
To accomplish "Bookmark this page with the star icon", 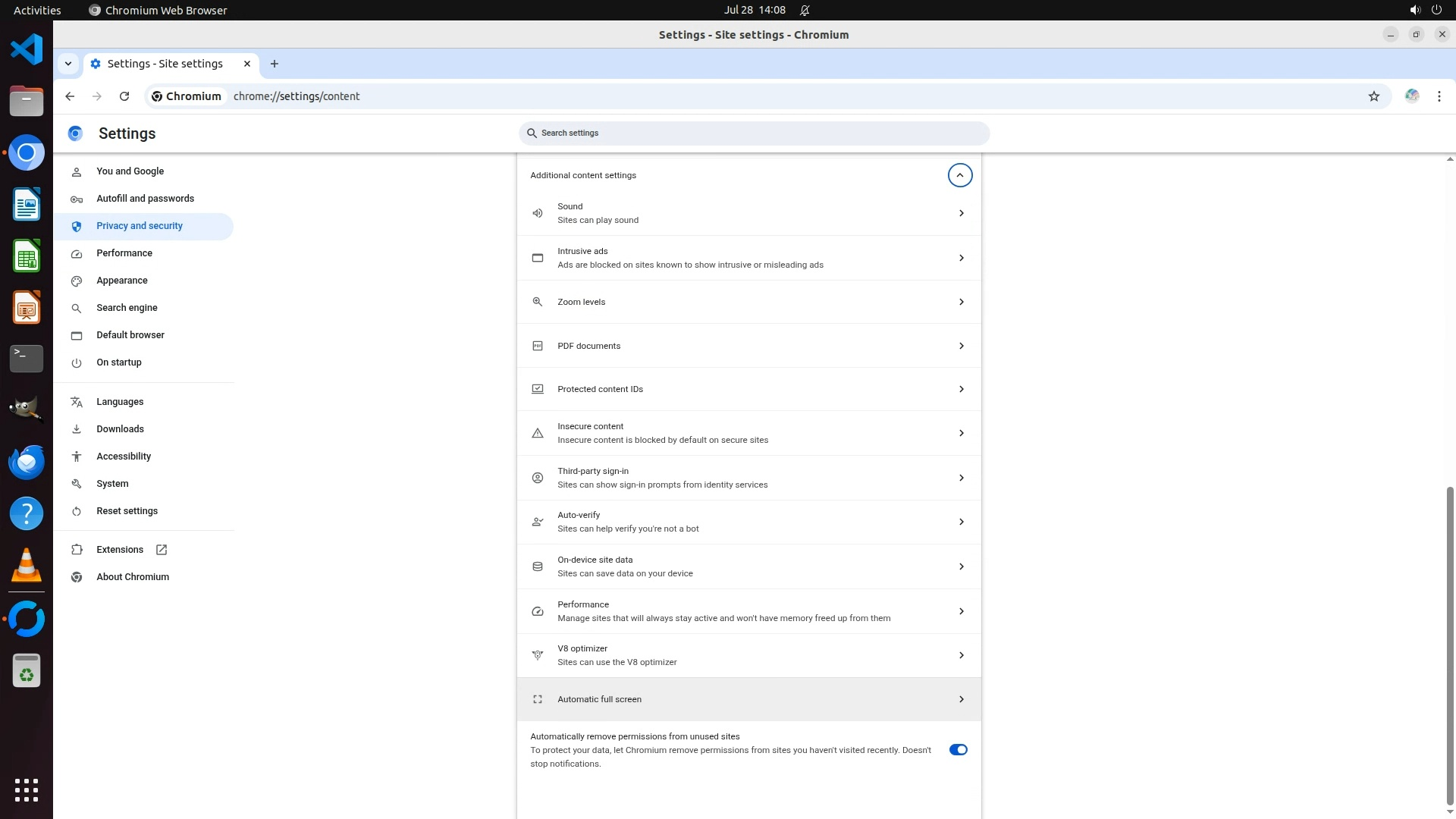I will point(1373,96).
